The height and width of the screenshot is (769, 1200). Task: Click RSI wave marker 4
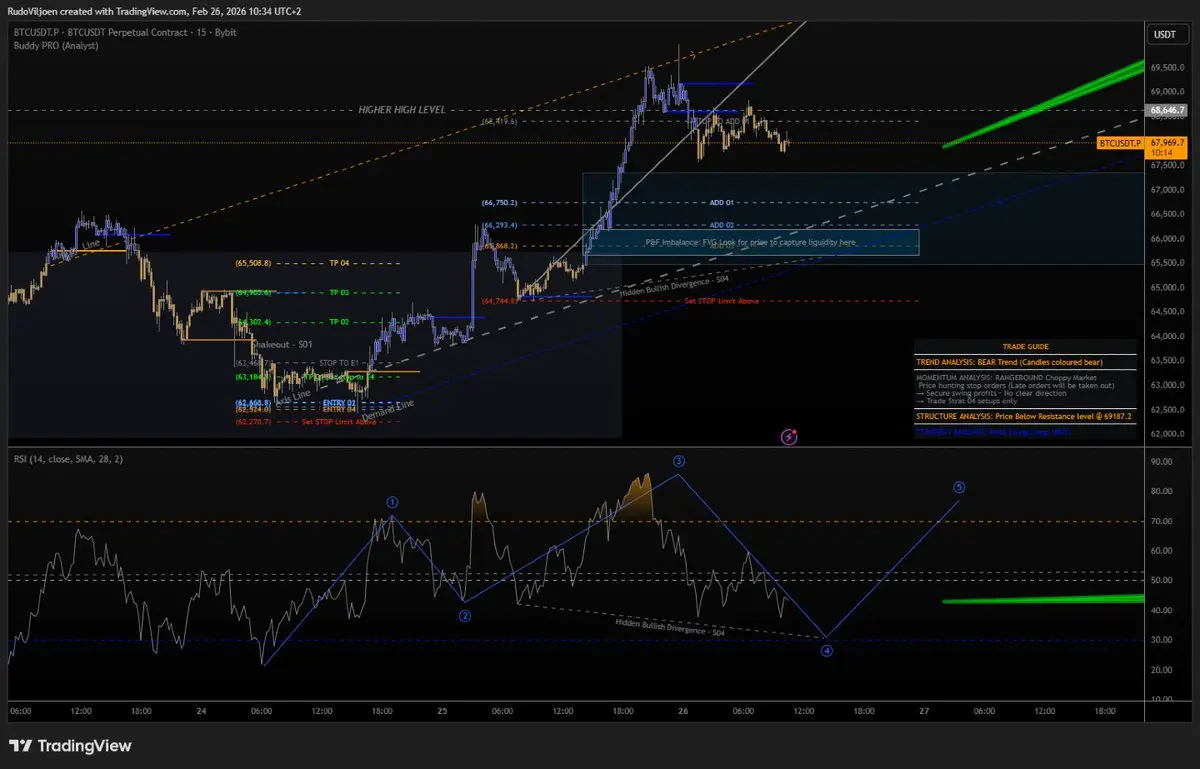click(826, 651)
